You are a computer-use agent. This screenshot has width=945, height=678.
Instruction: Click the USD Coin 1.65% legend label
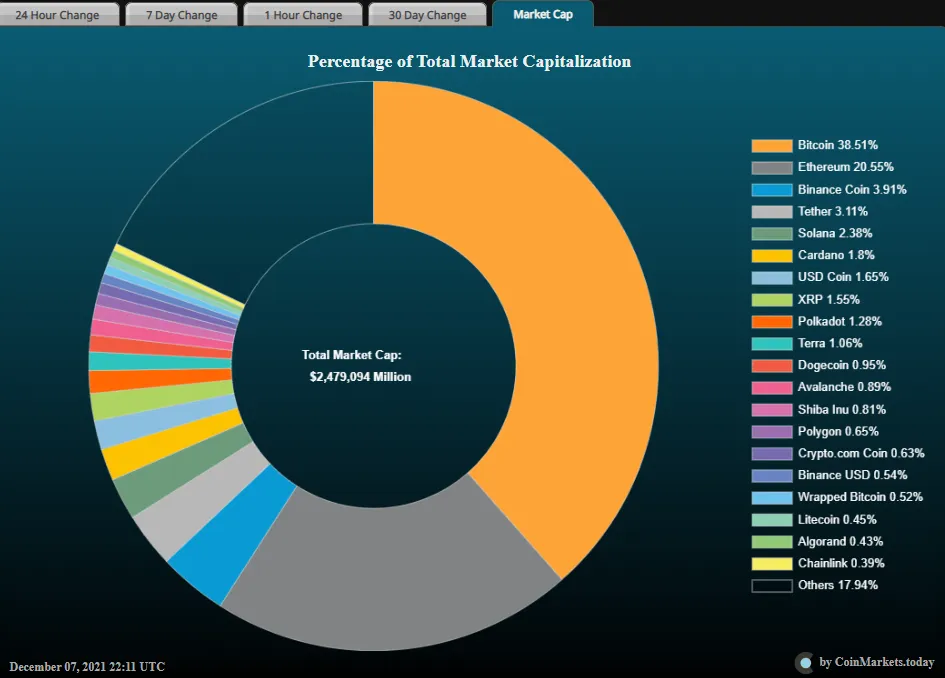click(x=843, y=277)
